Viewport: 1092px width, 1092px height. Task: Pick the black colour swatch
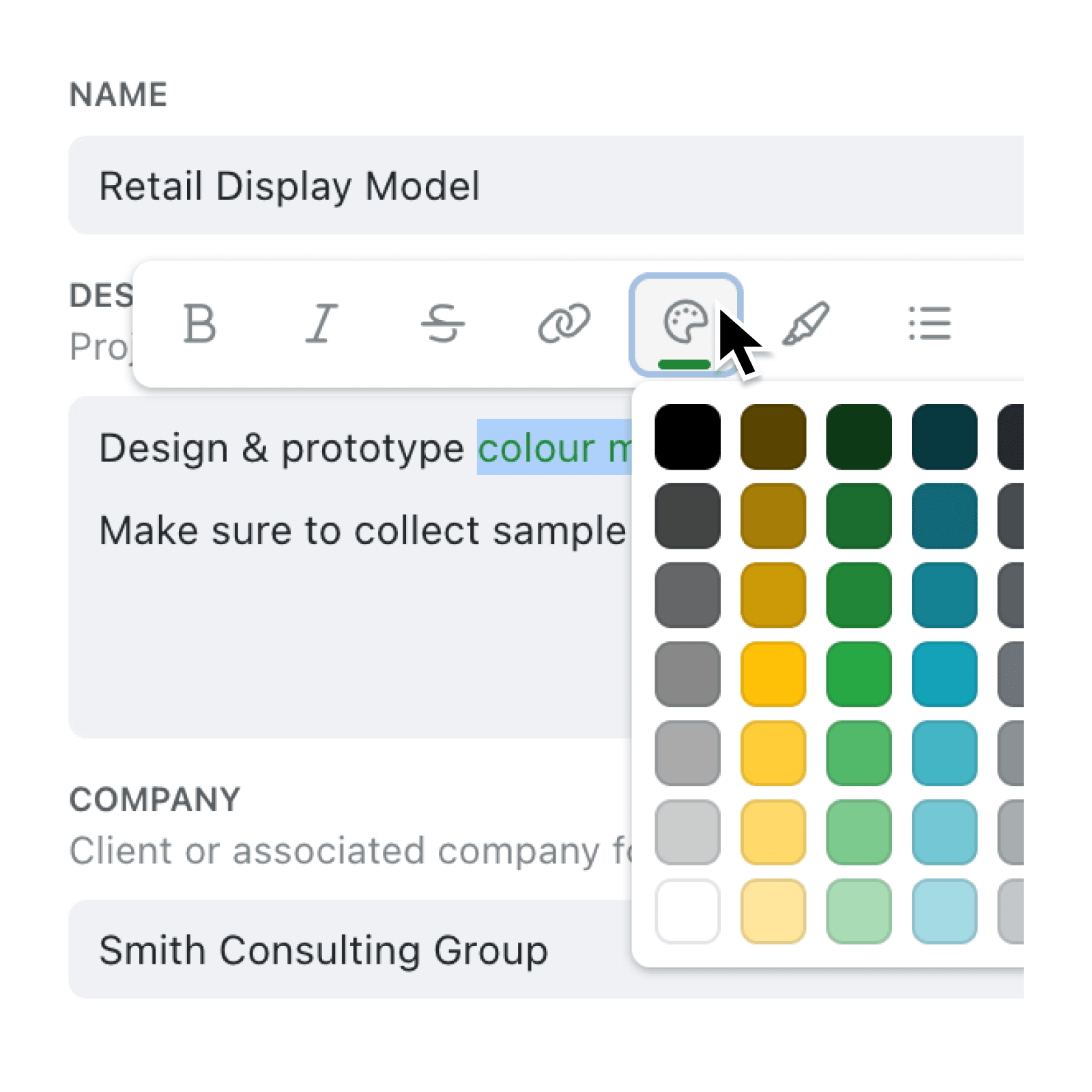point(687,437)
